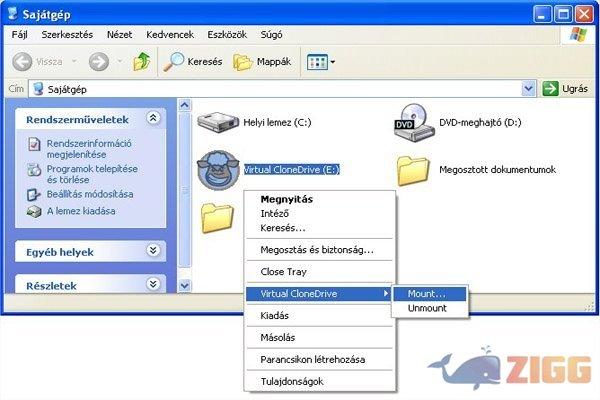Expand the Részletek panel
The image size is (600, 400).
pyautogui.click(x=153, y=284)
